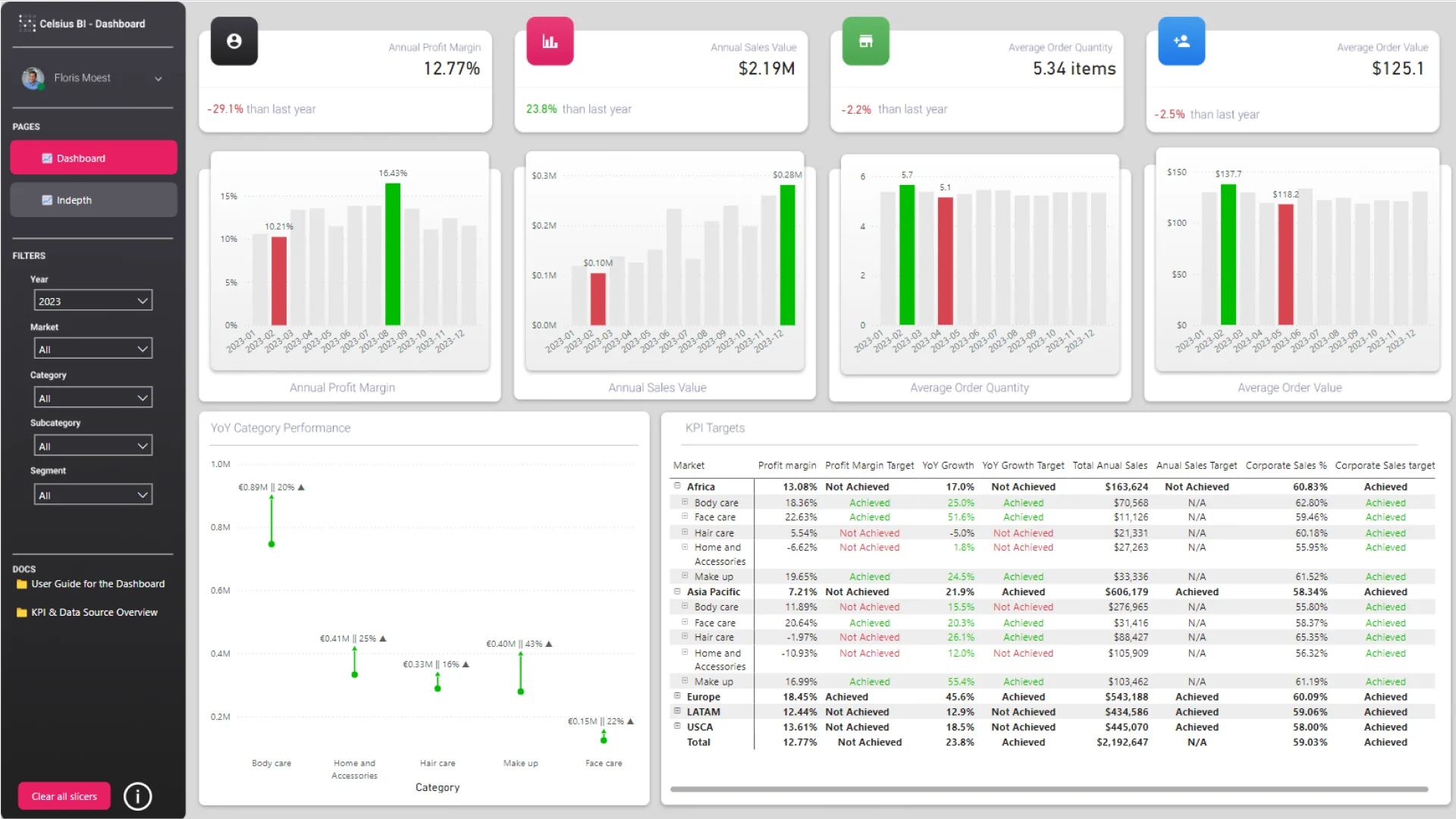The width and height of the screenshot is (1456, 819).
Task: Click folder icon next to KPI & Data Source
Action: [x=22, y=612]
